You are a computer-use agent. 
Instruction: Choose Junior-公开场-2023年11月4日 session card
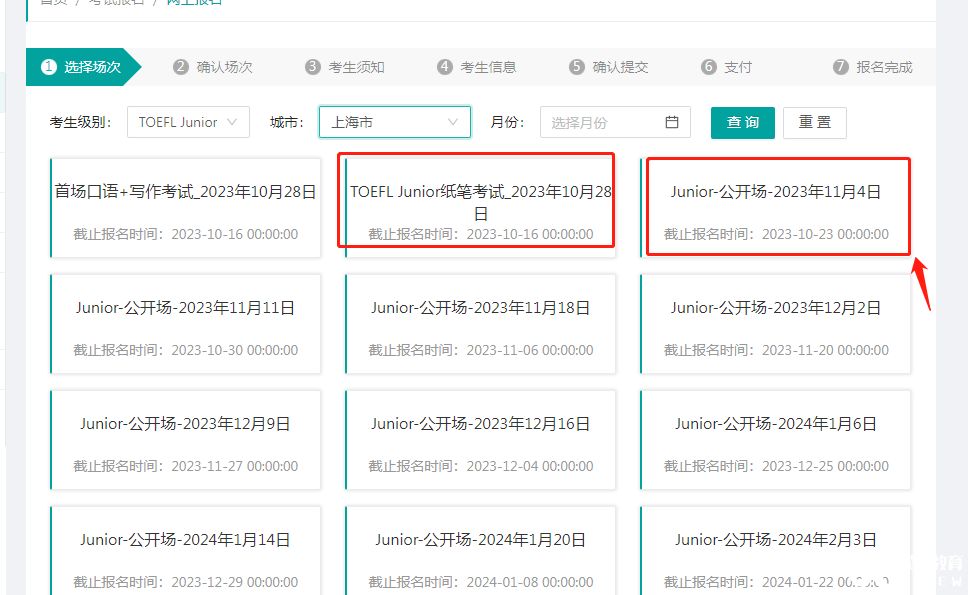pyautogui.click(x=775, y=207)
